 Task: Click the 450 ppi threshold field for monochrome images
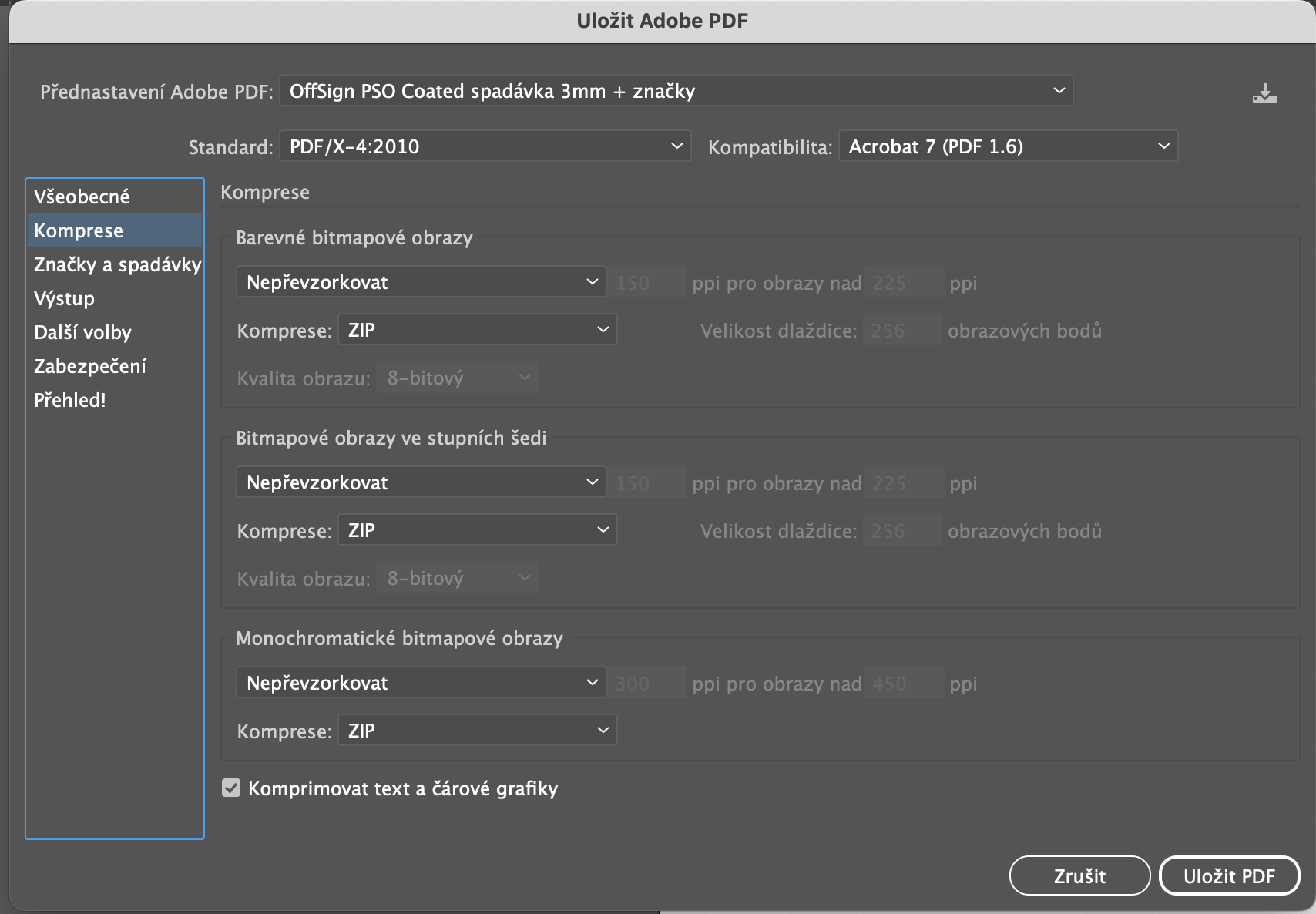point(904,683)
